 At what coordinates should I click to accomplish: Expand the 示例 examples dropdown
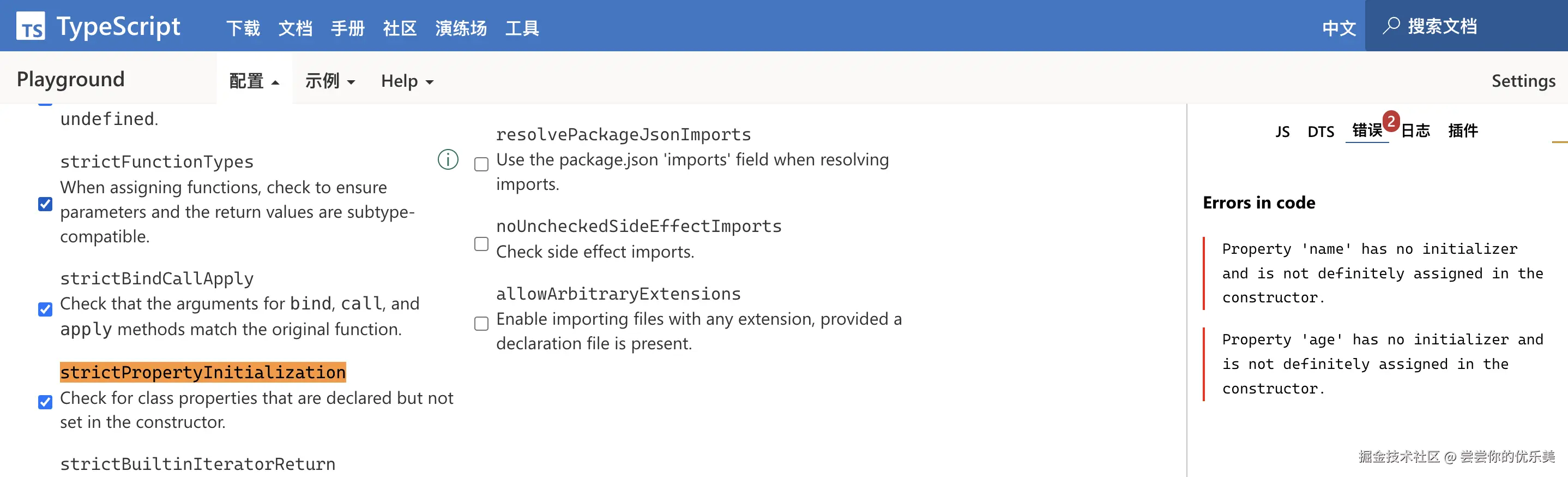[x=330, y=81]
